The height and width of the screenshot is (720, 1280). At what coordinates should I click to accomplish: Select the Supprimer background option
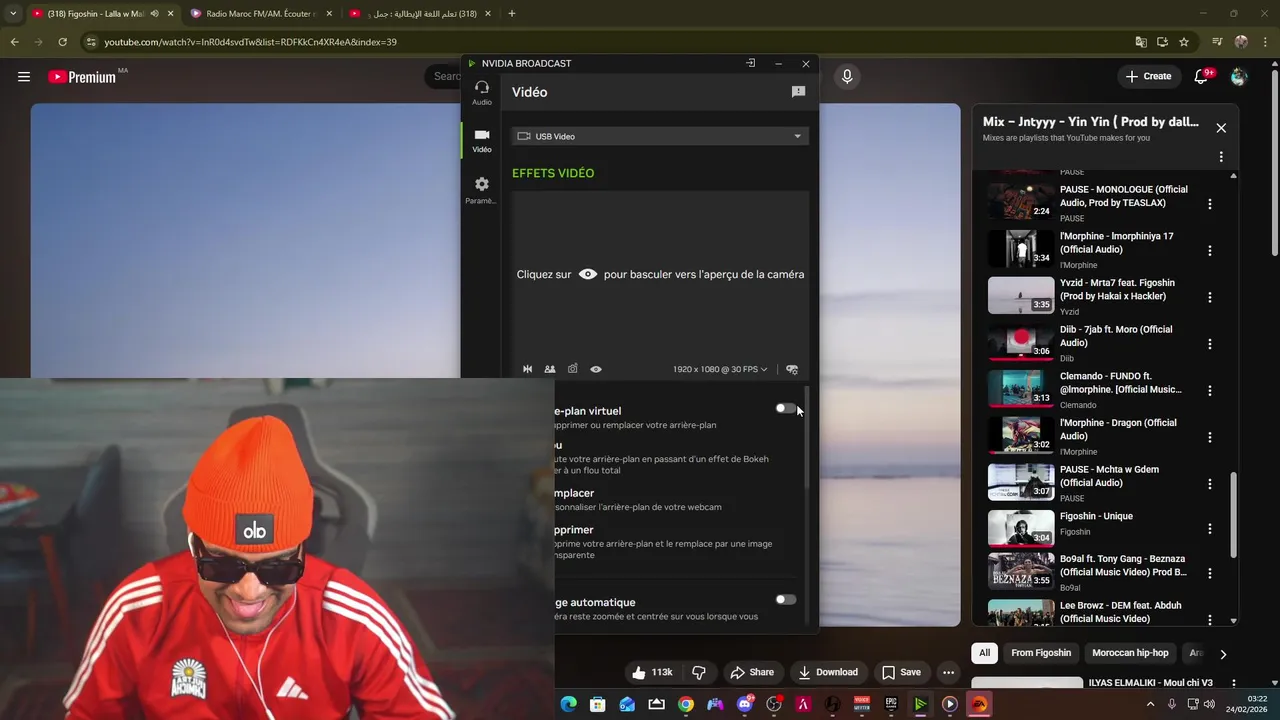(x=664, y=542)
